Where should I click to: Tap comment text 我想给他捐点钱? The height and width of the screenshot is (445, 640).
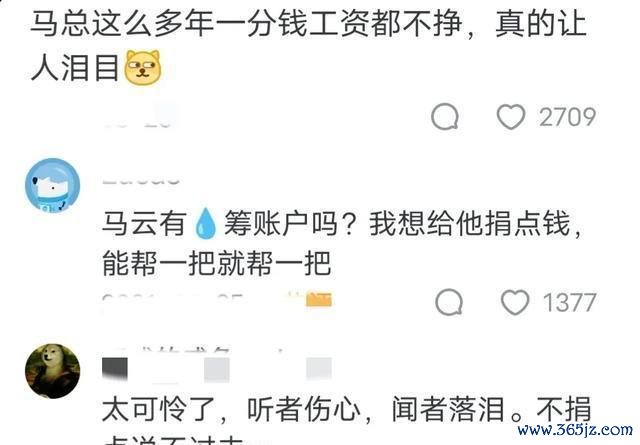pos(469,223)
